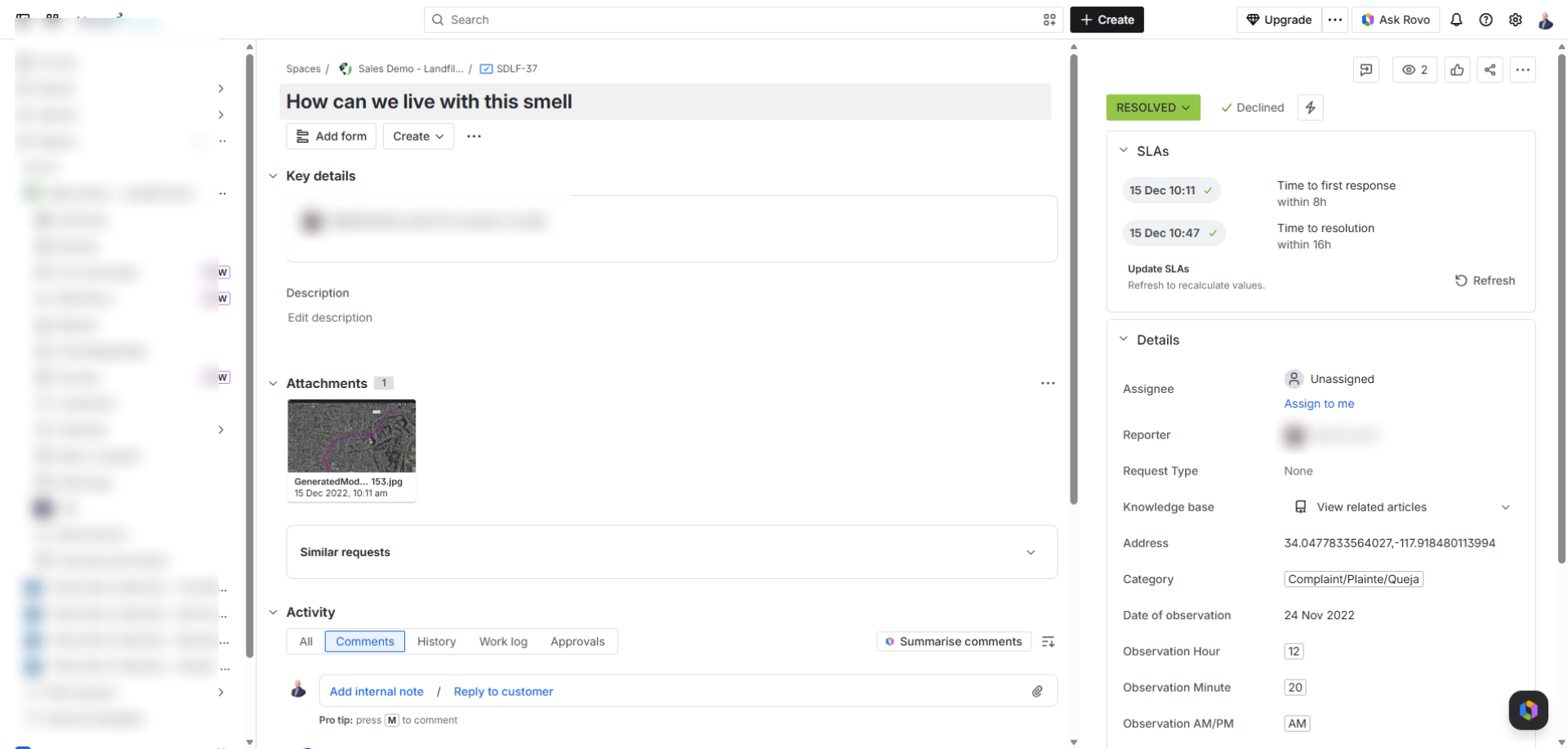The height and width of the screenshot is (749, 1568).
Task: Click Reply to customer
Action: (x=503, y=692)
